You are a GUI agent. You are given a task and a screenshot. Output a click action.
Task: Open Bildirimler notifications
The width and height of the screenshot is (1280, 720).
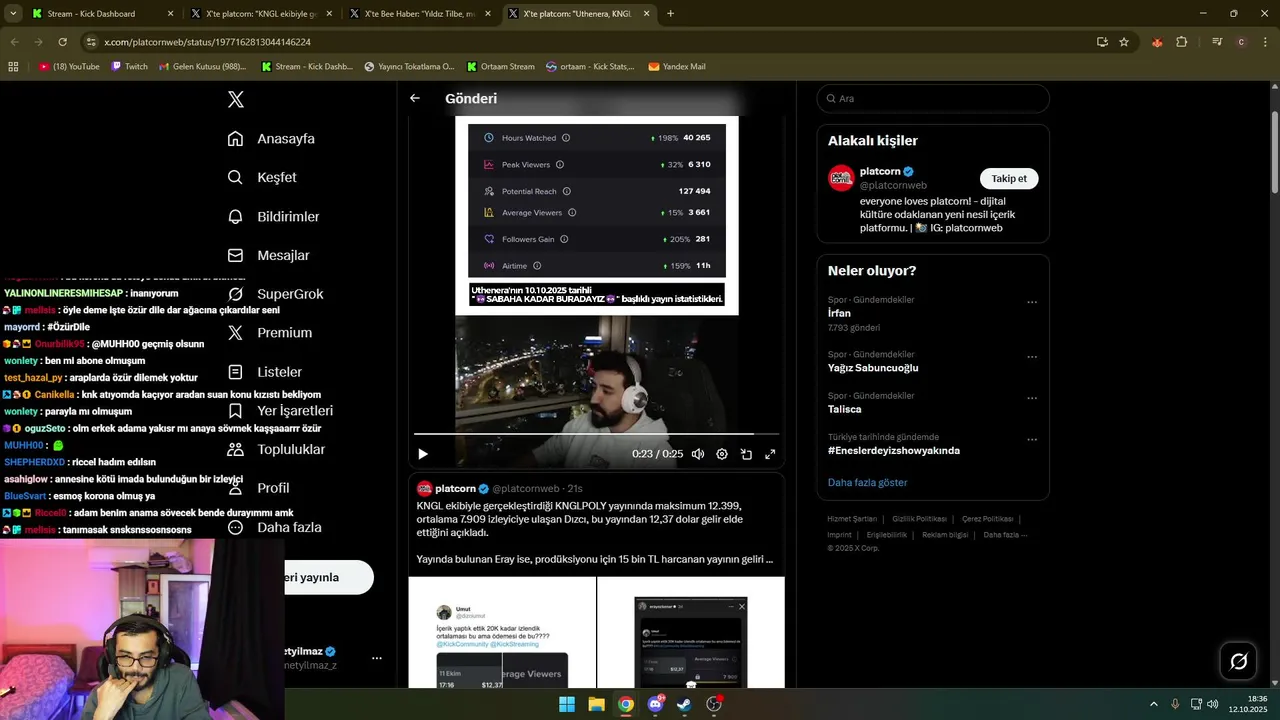pos(273,216)
